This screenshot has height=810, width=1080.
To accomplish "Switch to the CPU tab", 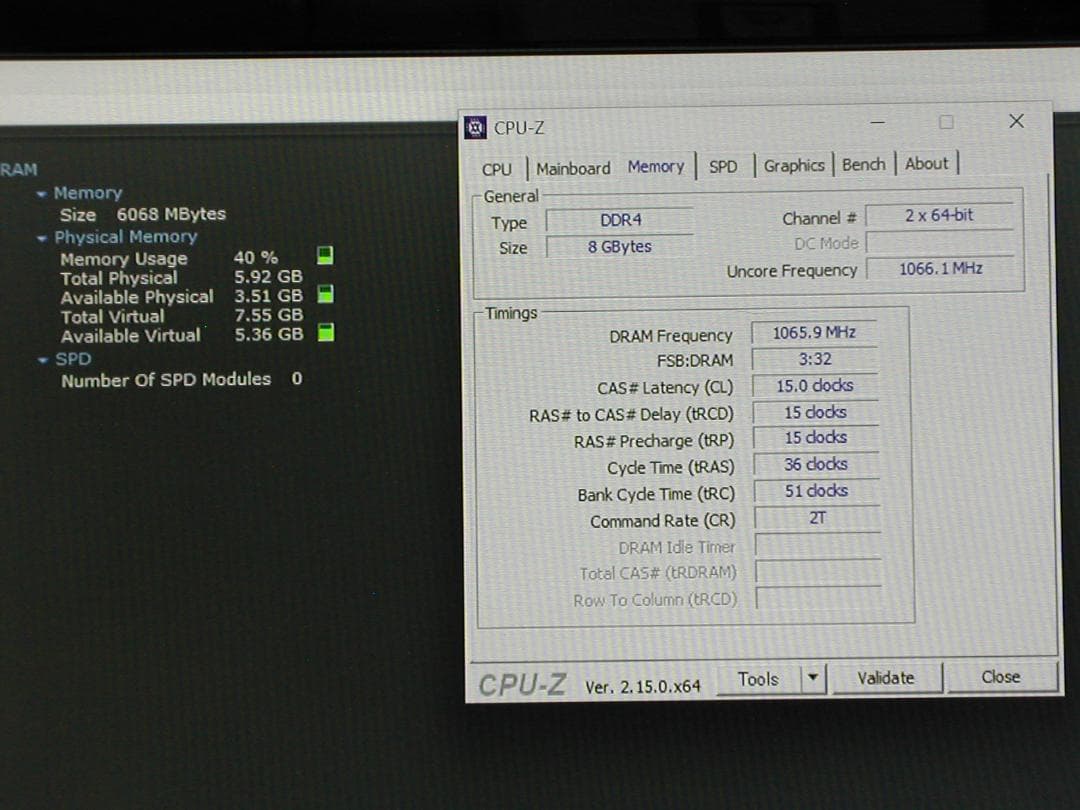I will (497, 169).
